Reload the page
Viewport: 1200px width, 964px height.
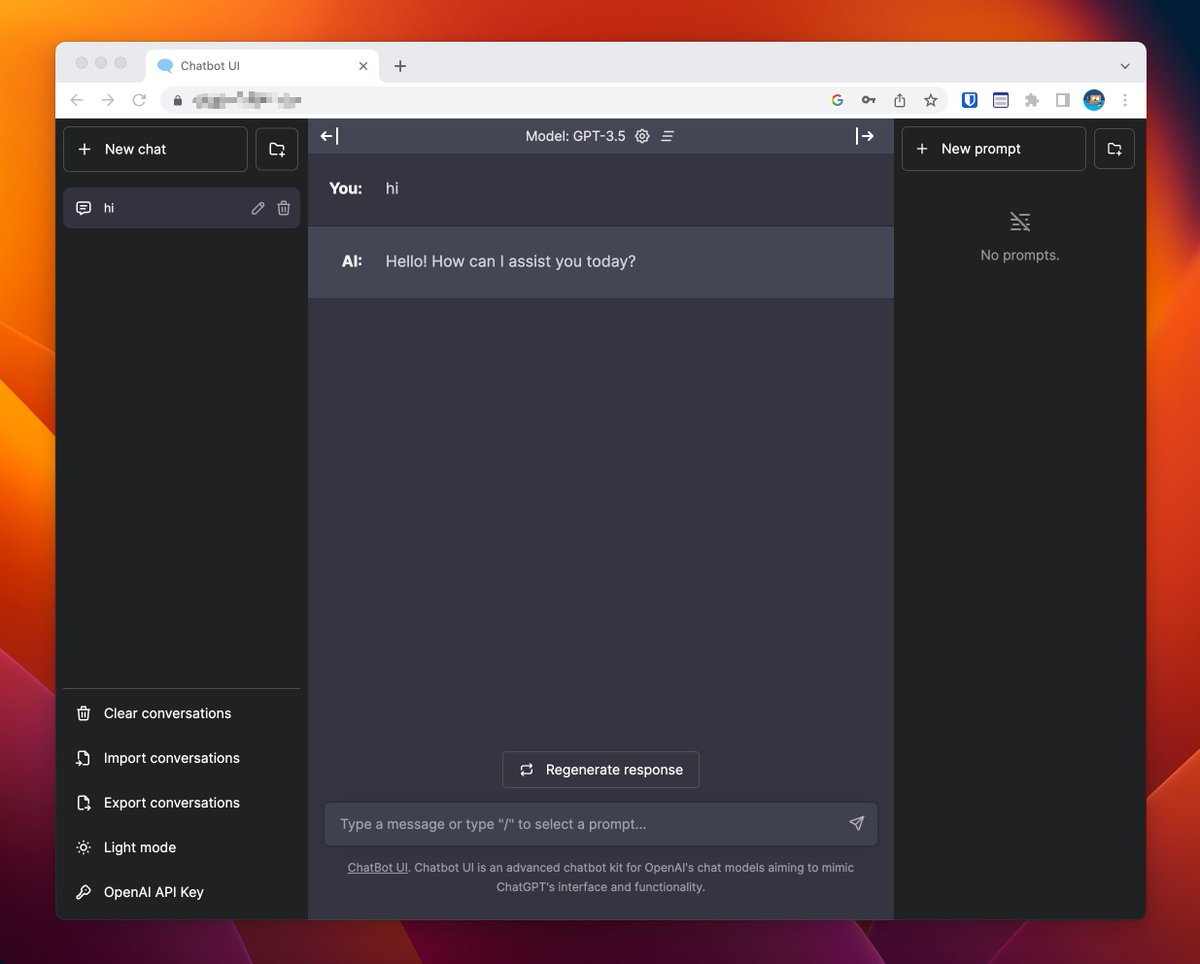tap(139, 100)
